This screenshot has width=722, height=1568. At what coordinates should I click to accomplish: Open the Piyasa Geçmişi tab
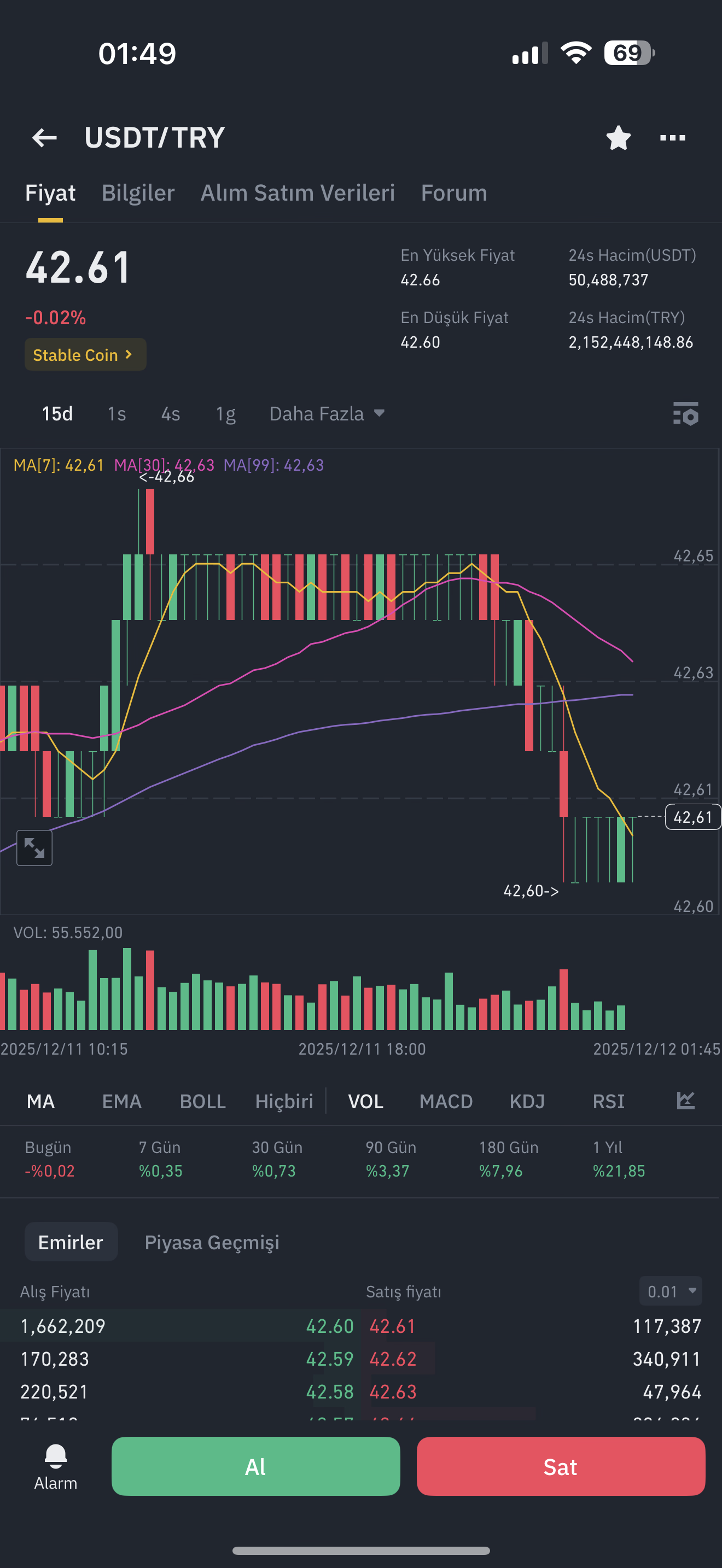click(212, 1242)
